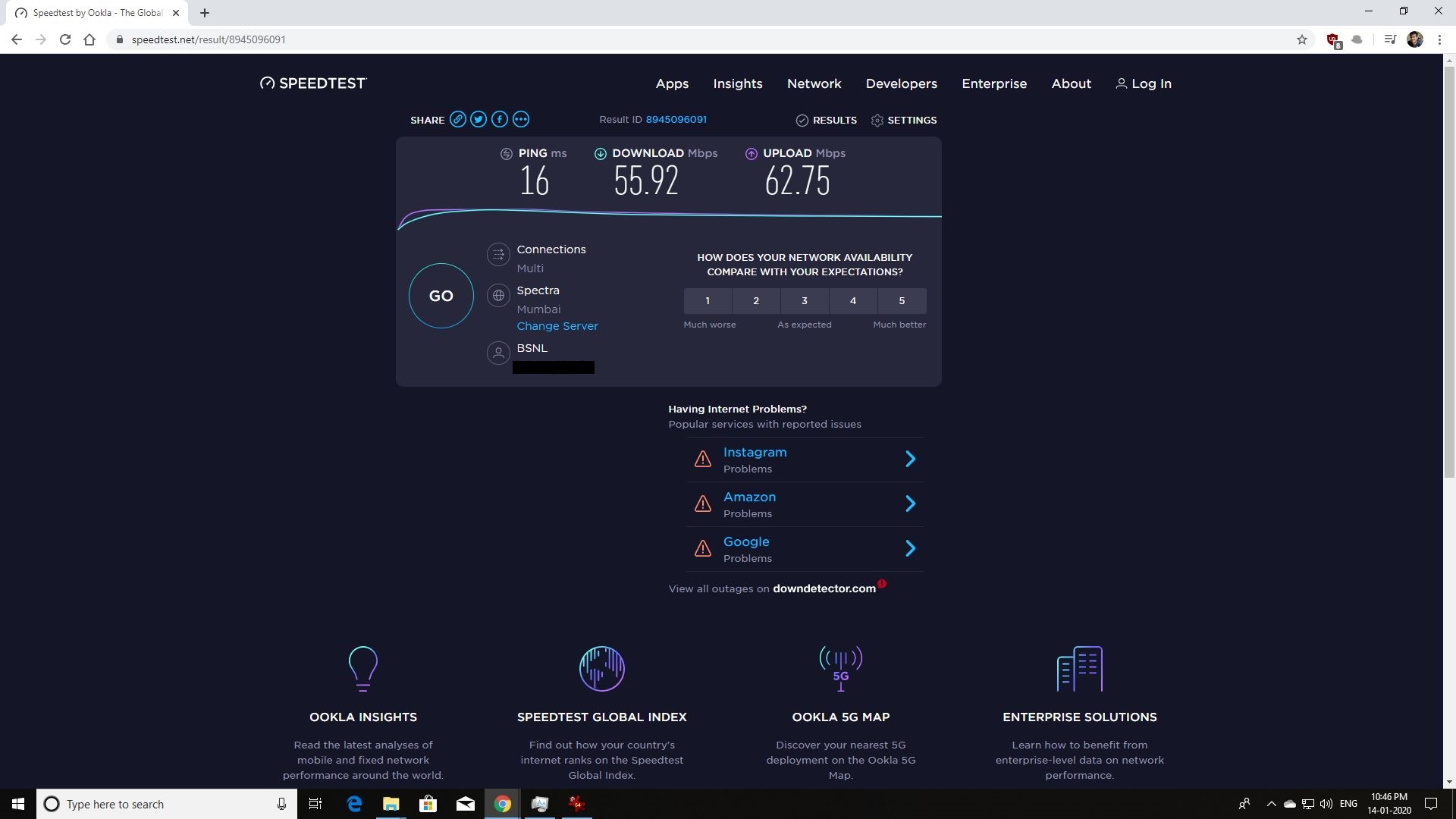Viewport: 1456px width, 819px height.
Task: Expand the Instagram problems arrow
Action: (x=910, y=459)
